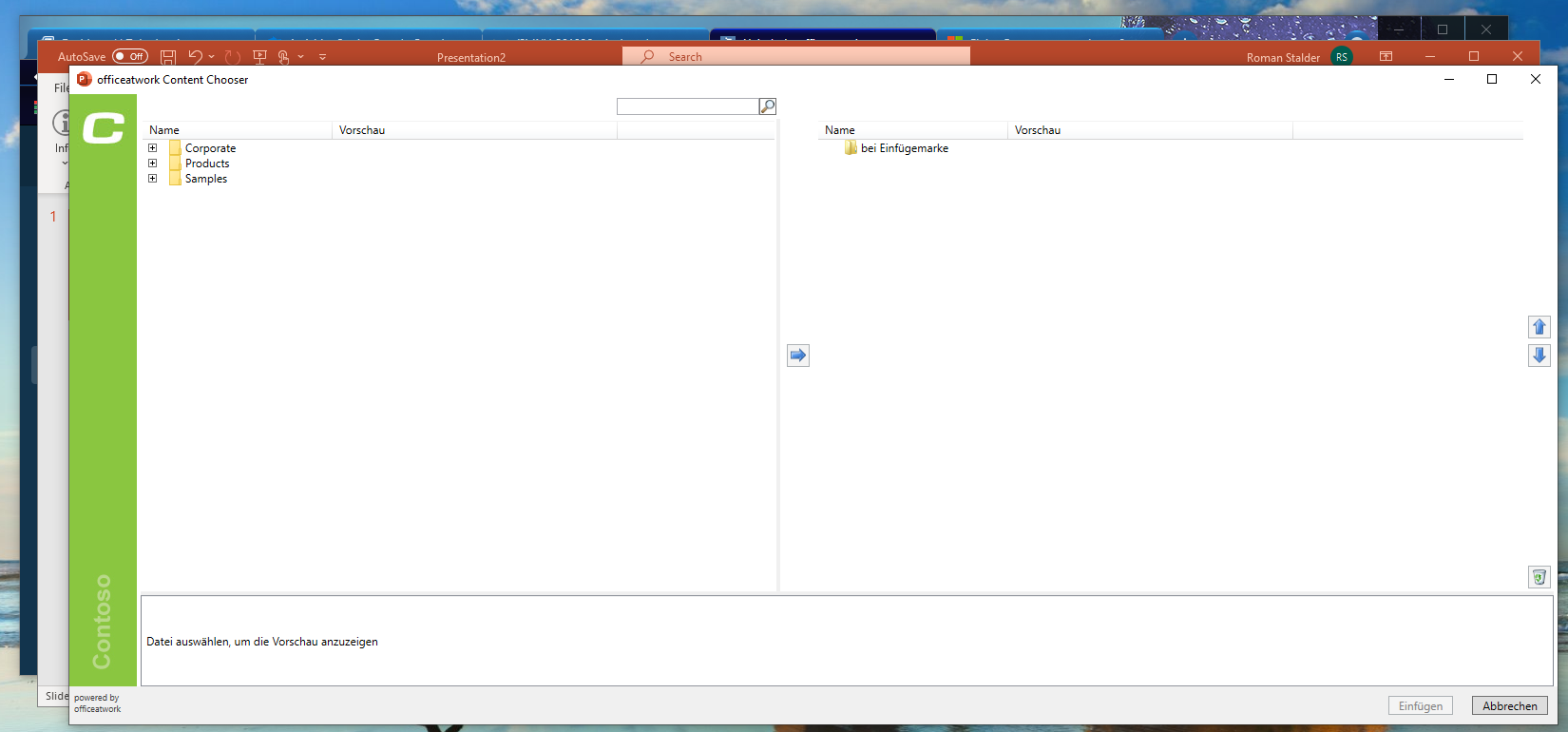Click the blue right-arrow add button

[798, 356]
